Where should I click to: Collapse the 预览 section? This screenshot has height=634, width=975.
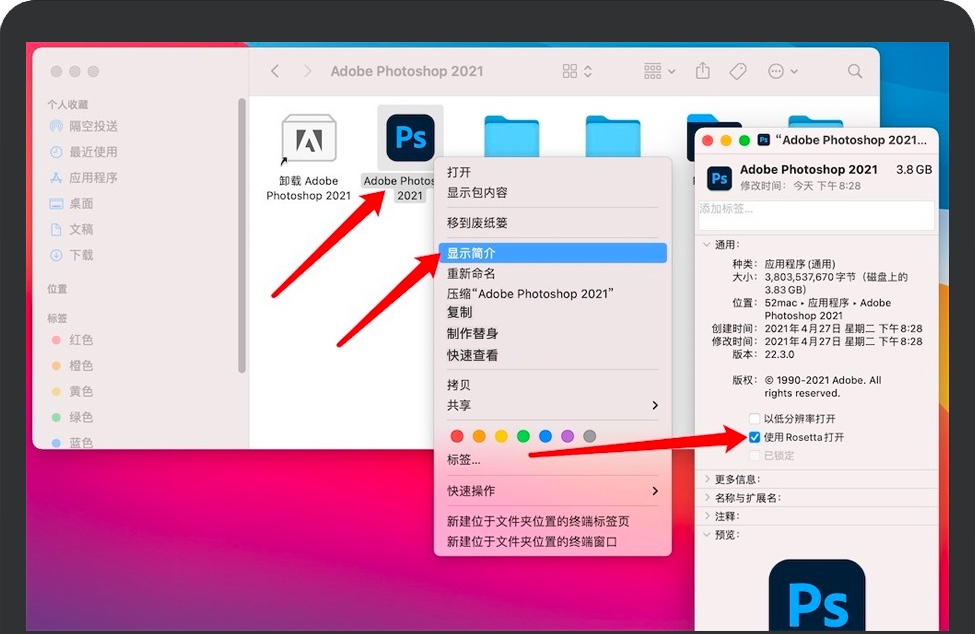pos(706,534)
